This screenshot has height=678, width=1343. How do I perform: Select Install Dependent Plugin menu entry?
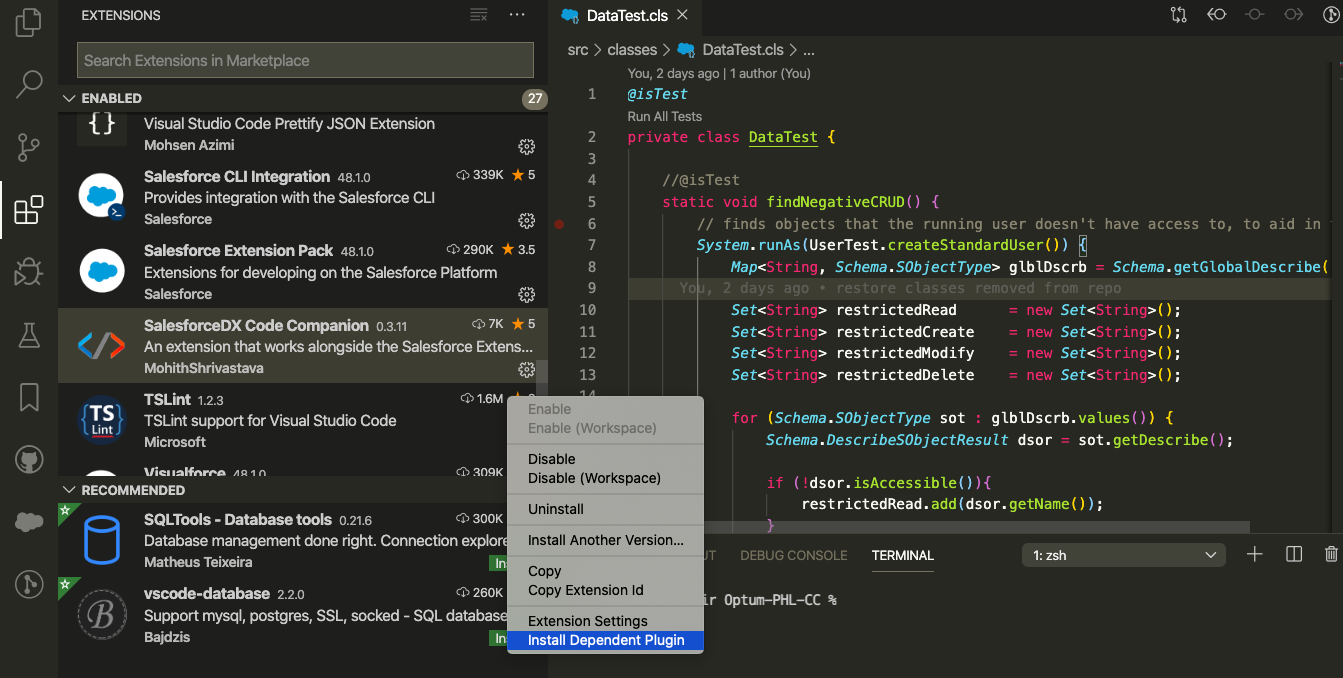(x=606, y=640)
